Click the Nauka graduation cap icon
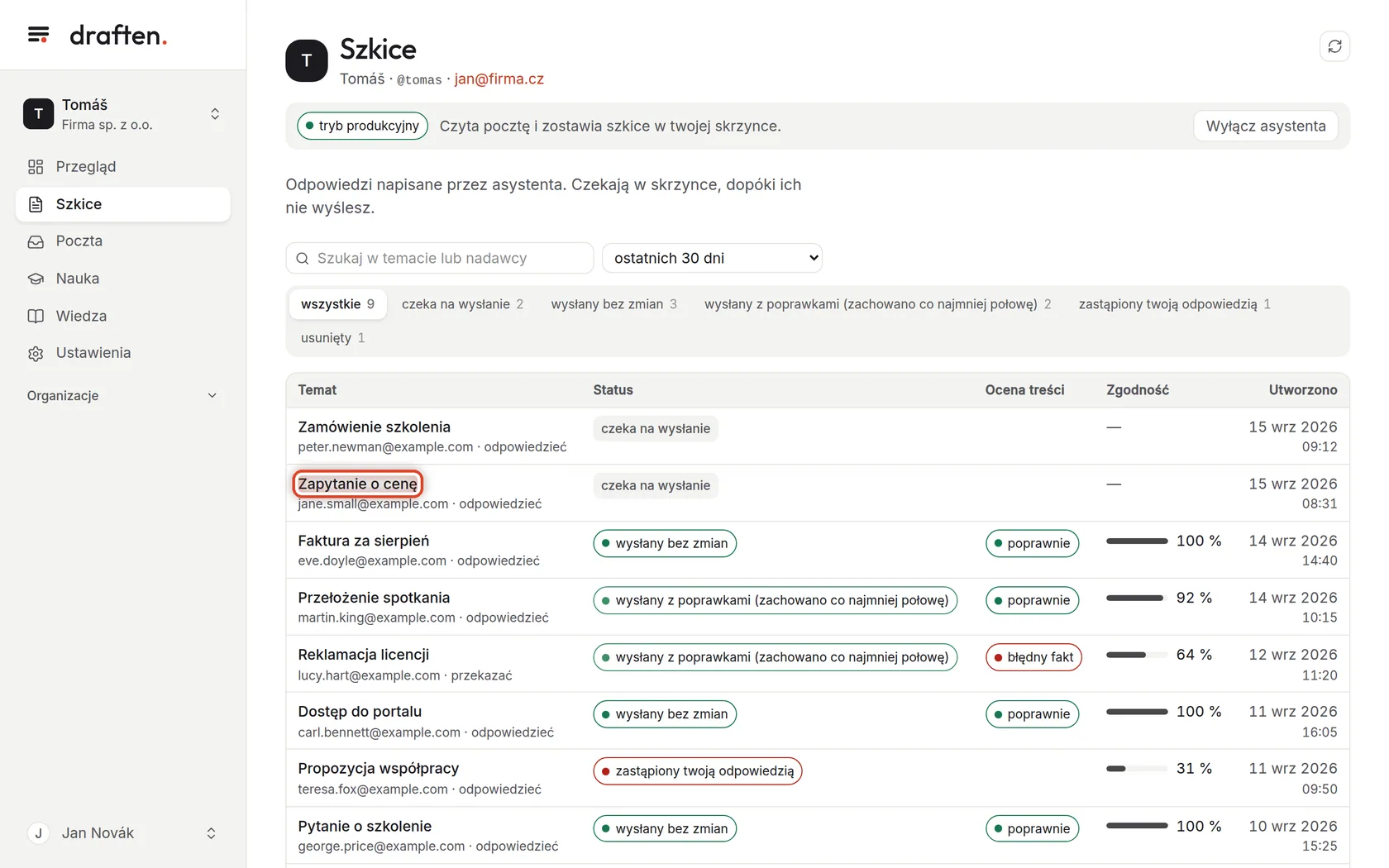 [36, 279]
